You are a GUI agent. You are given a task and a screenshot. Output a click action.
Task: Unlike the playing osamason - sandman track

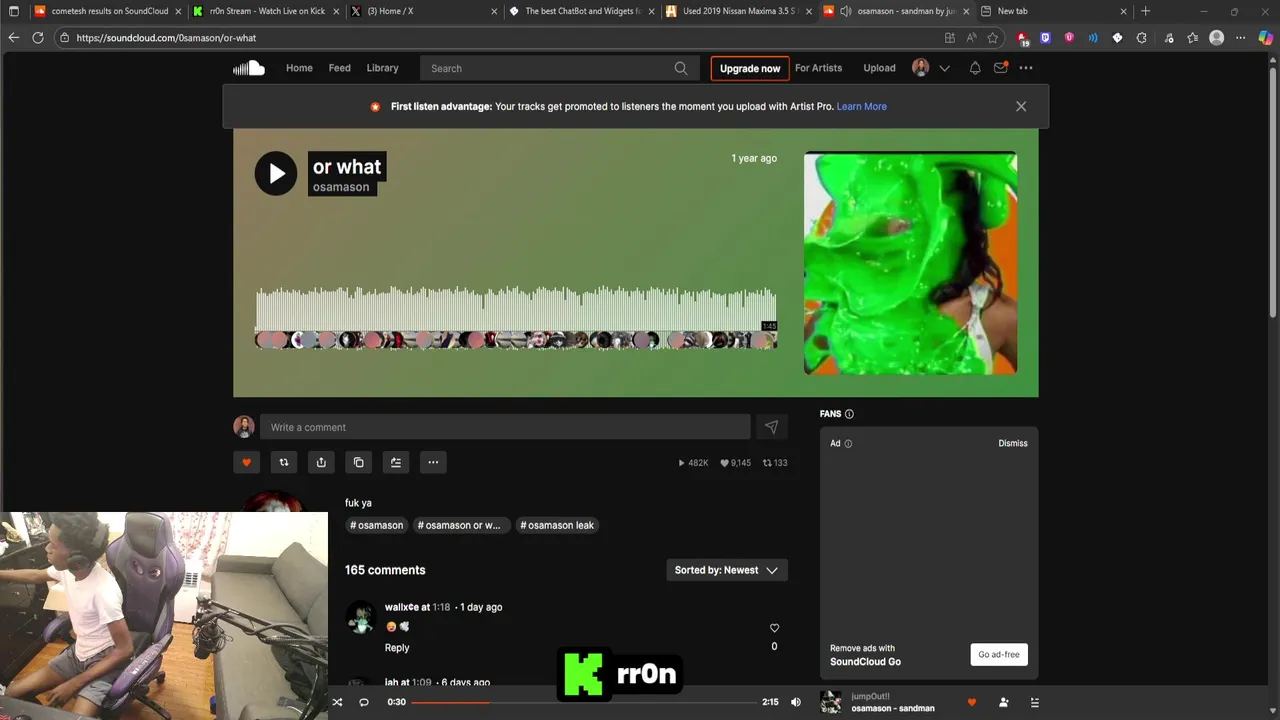[x=971, y=702]
